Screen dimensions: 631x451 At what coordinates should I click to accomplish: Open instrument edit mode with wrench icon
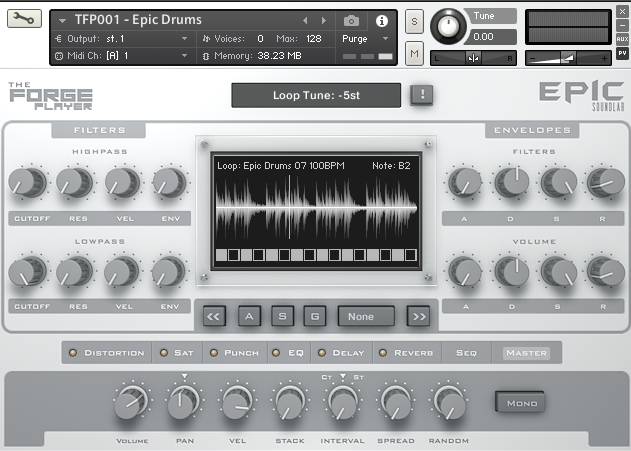[x=24, y=19]
